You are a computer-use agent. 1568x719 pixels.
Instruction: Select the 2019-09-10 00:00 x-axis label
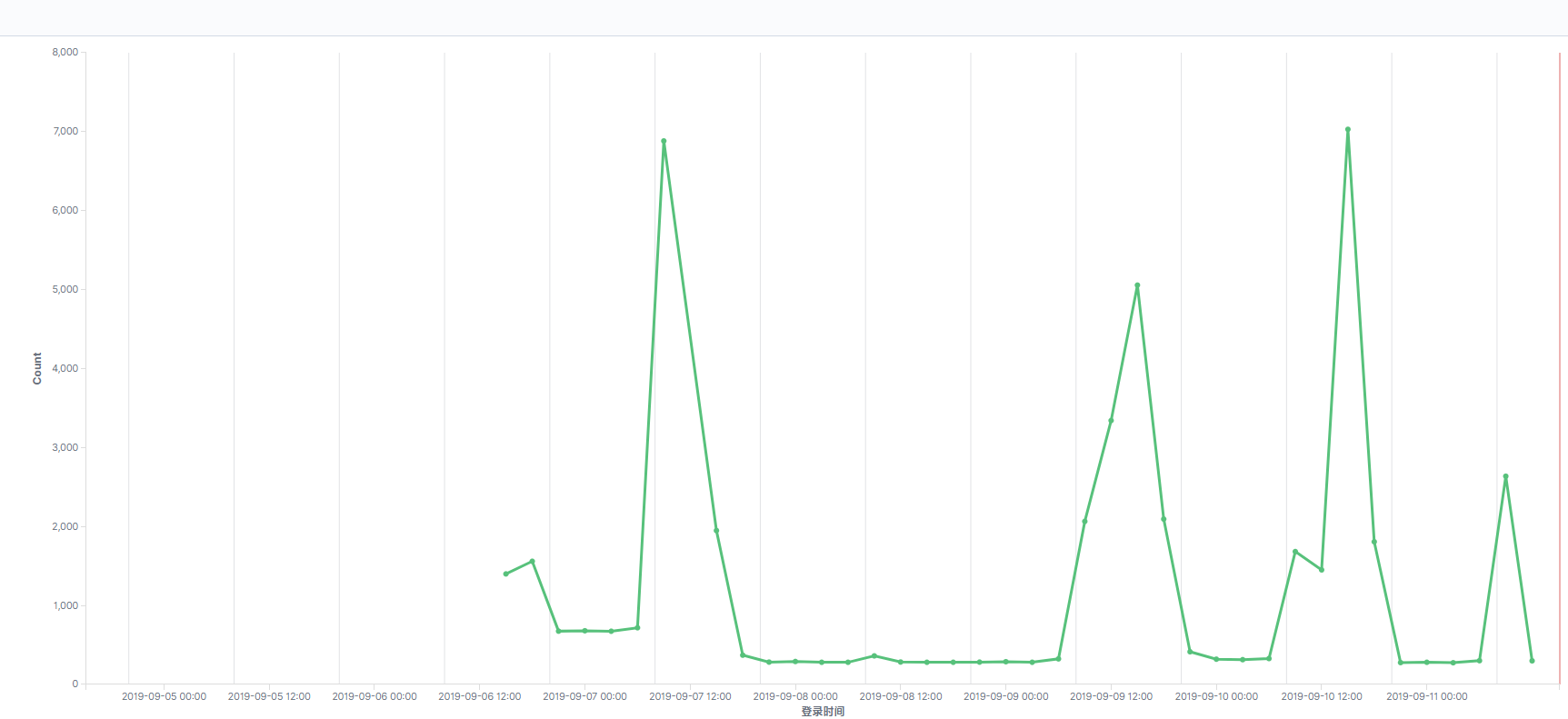click(1216, 696)
